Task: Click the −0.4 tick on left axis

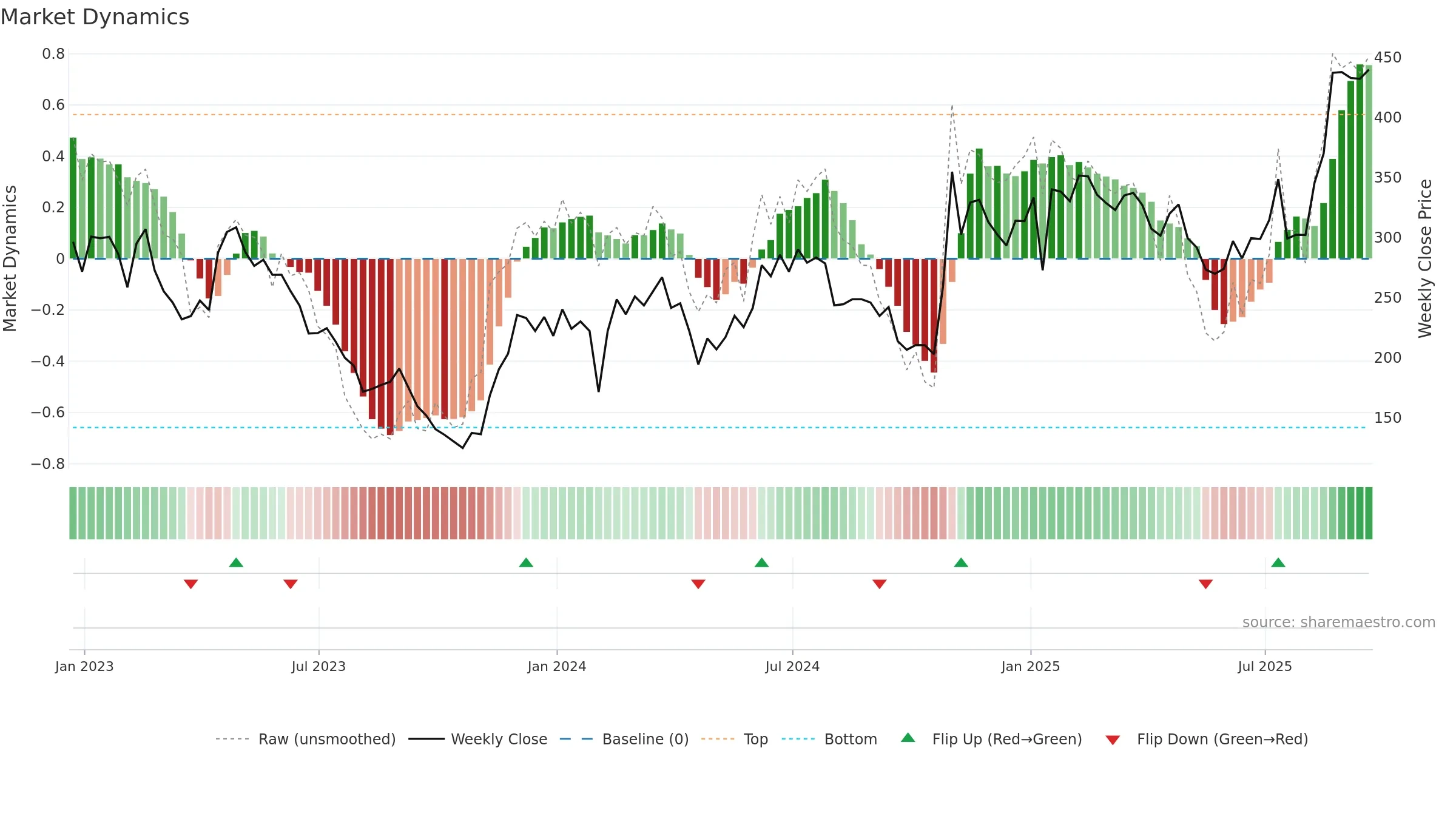Action: pos(48,362)
